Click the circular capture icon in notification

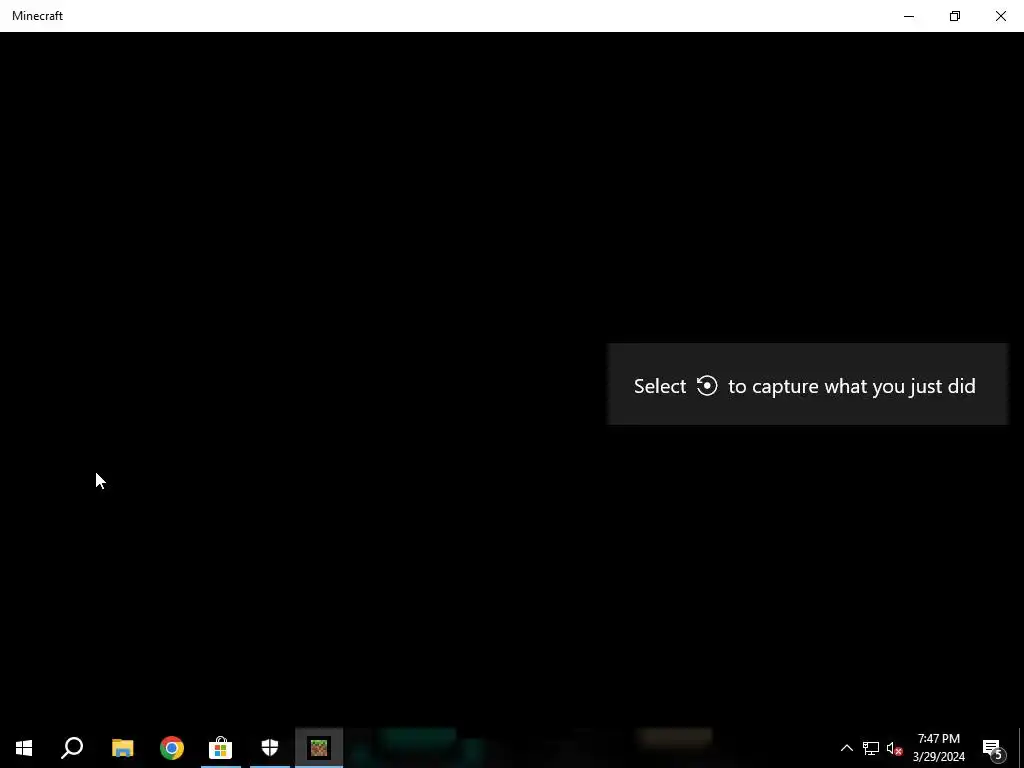coord(707,385)
